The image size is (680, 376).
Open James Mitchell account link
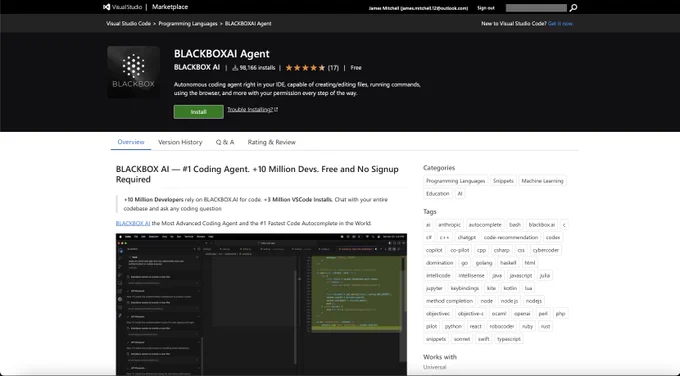coord(418,8)
